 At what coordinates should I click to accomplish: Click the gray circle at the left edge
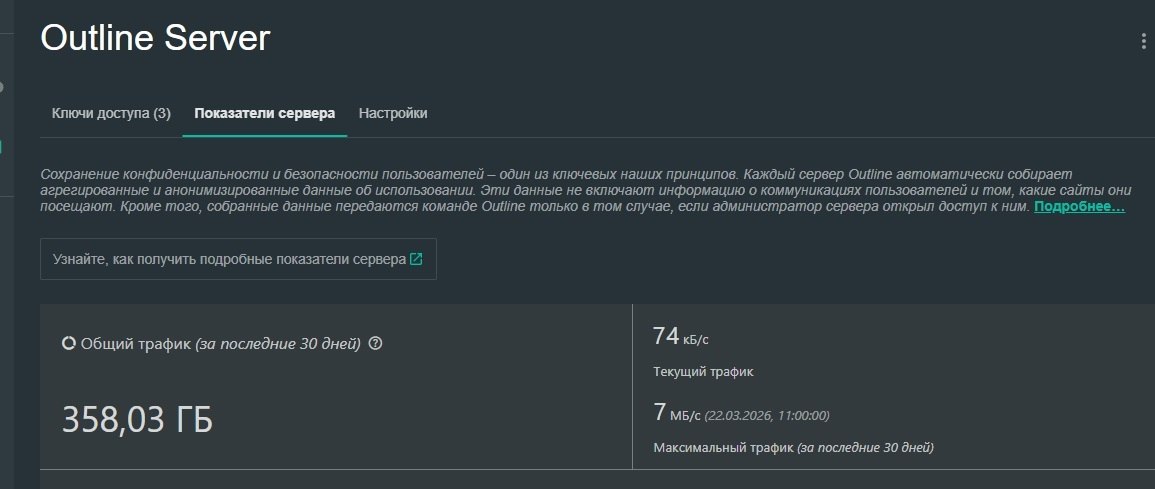(x=1, y=88)
